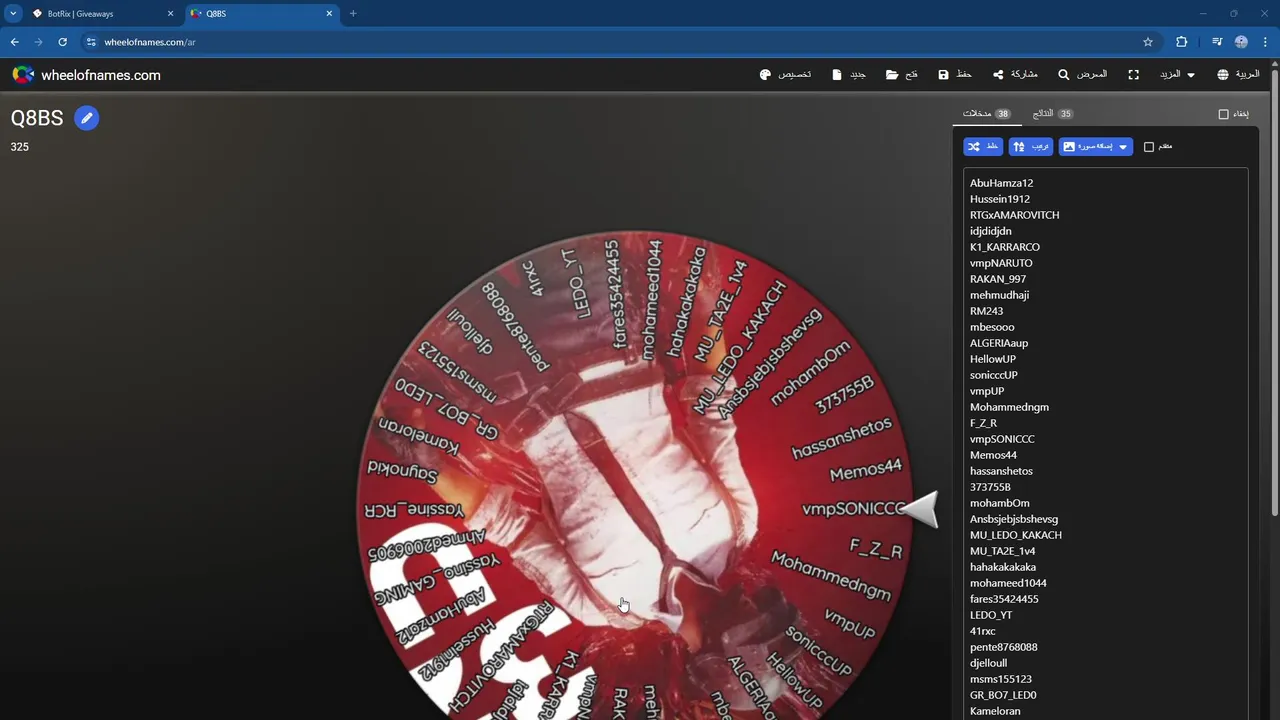The height and width of the screenshot is (720, 1280).
Task: Open the browser tab search dropdown
Action: point(12,14)
